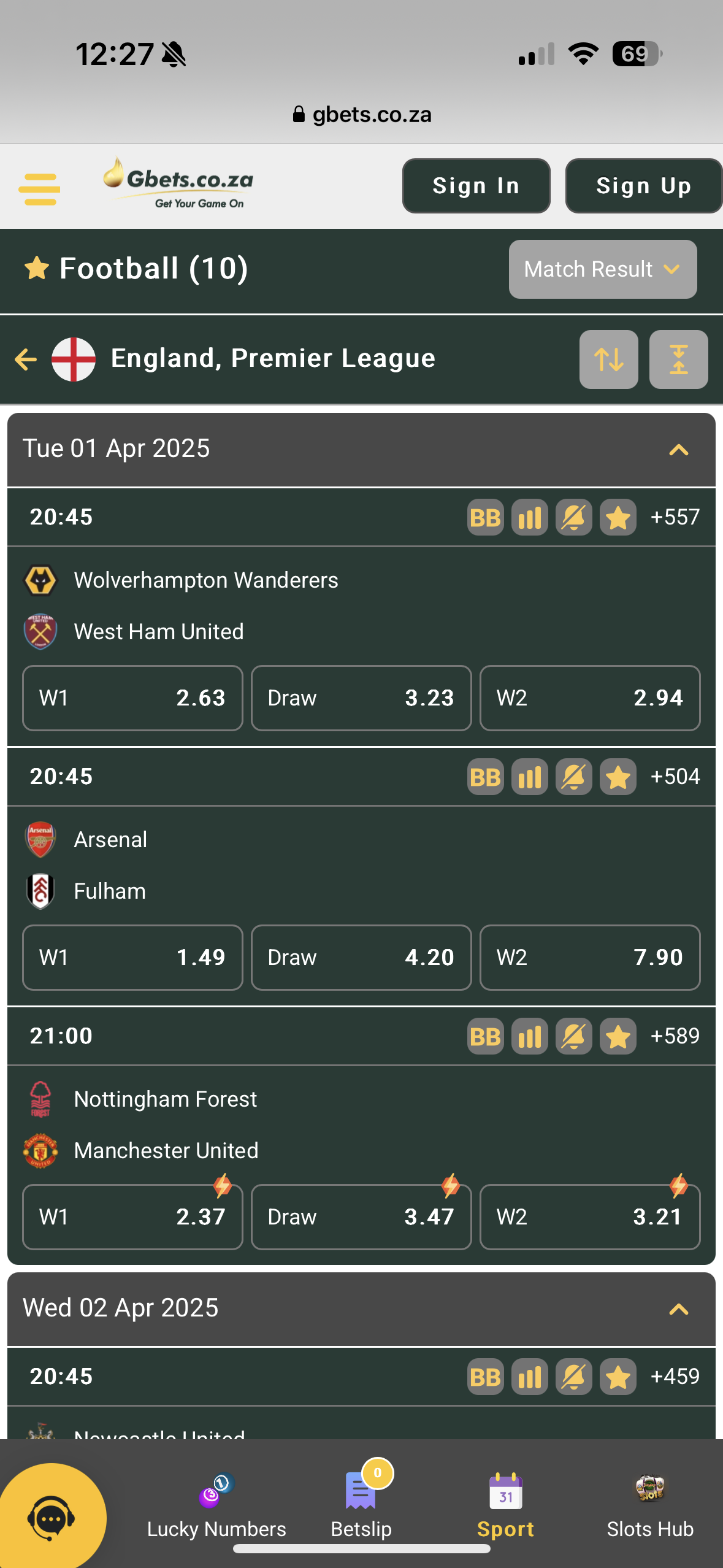Favorite the Nottingham Forest vs Manchester United match
Viewport: 723px width, 1568px height.
617,1036
